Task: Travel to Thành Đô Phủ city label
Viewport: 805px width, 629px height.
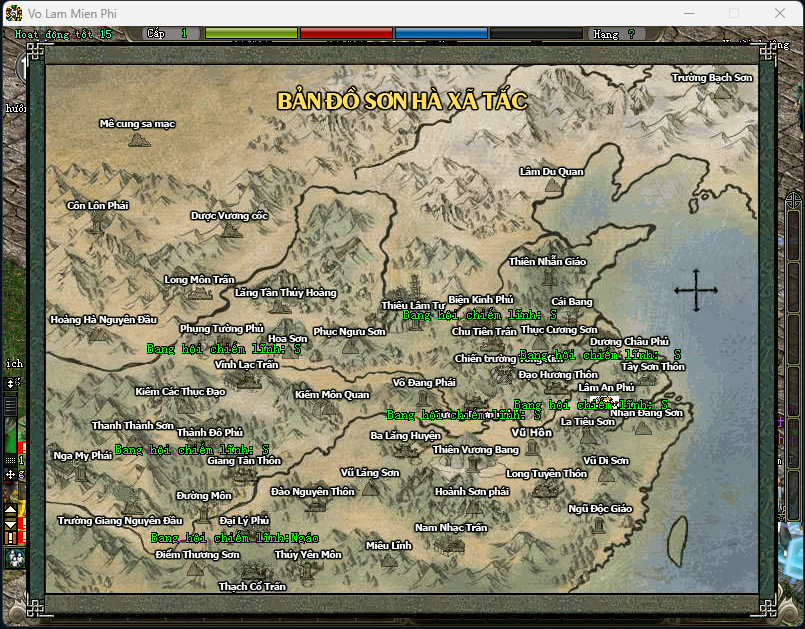Action: click(x=209, y=432)
